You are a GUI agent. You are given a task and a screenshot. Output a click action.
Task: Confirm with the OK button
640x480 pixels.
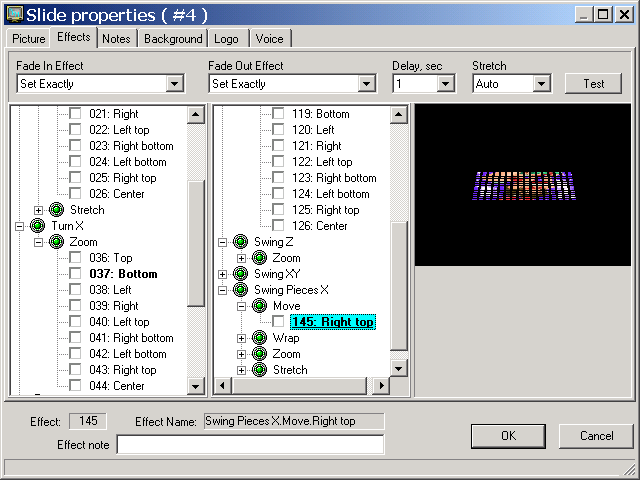[508, 436]
